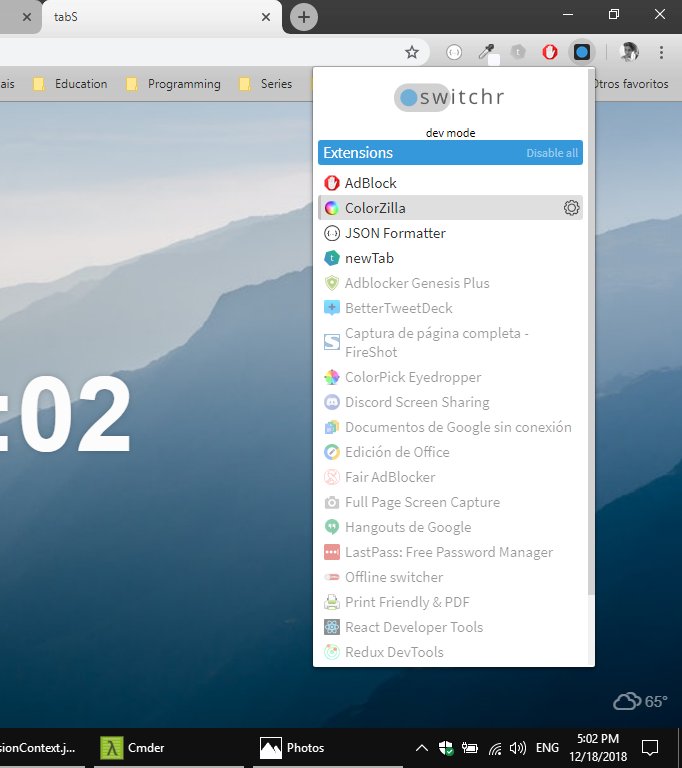
Task: Enable LastPass: Free Password Manager by name
Action: [449, 552]
